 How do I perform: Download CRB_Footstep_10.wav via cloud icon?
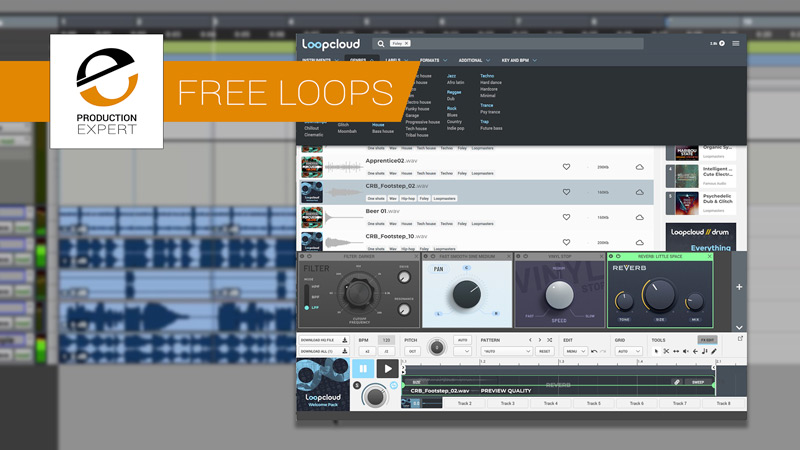point(639,242)
